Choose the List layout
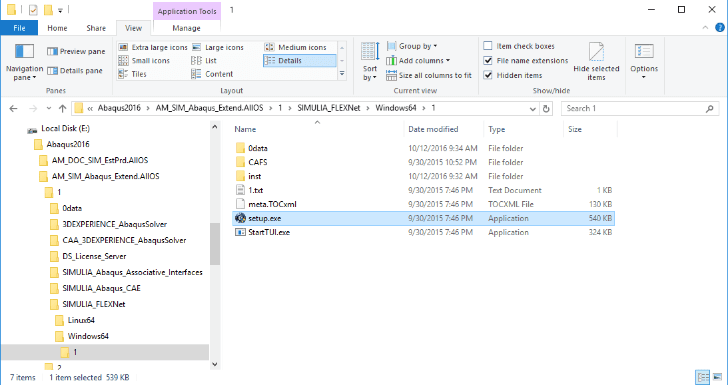 [x=204, y=60]
